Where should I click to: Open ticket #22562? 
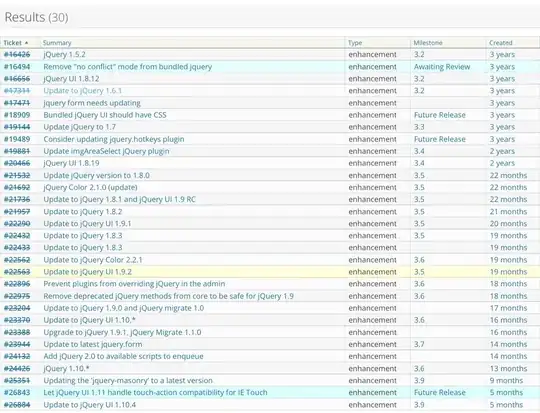pyautogui.click(x=17, y=260)
